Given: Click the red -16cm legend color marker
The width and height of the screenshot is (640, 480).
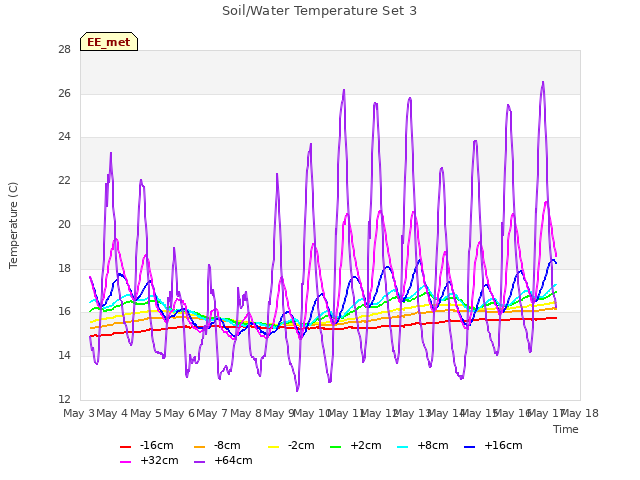Looking at the screenshot, I should point(125,447).
